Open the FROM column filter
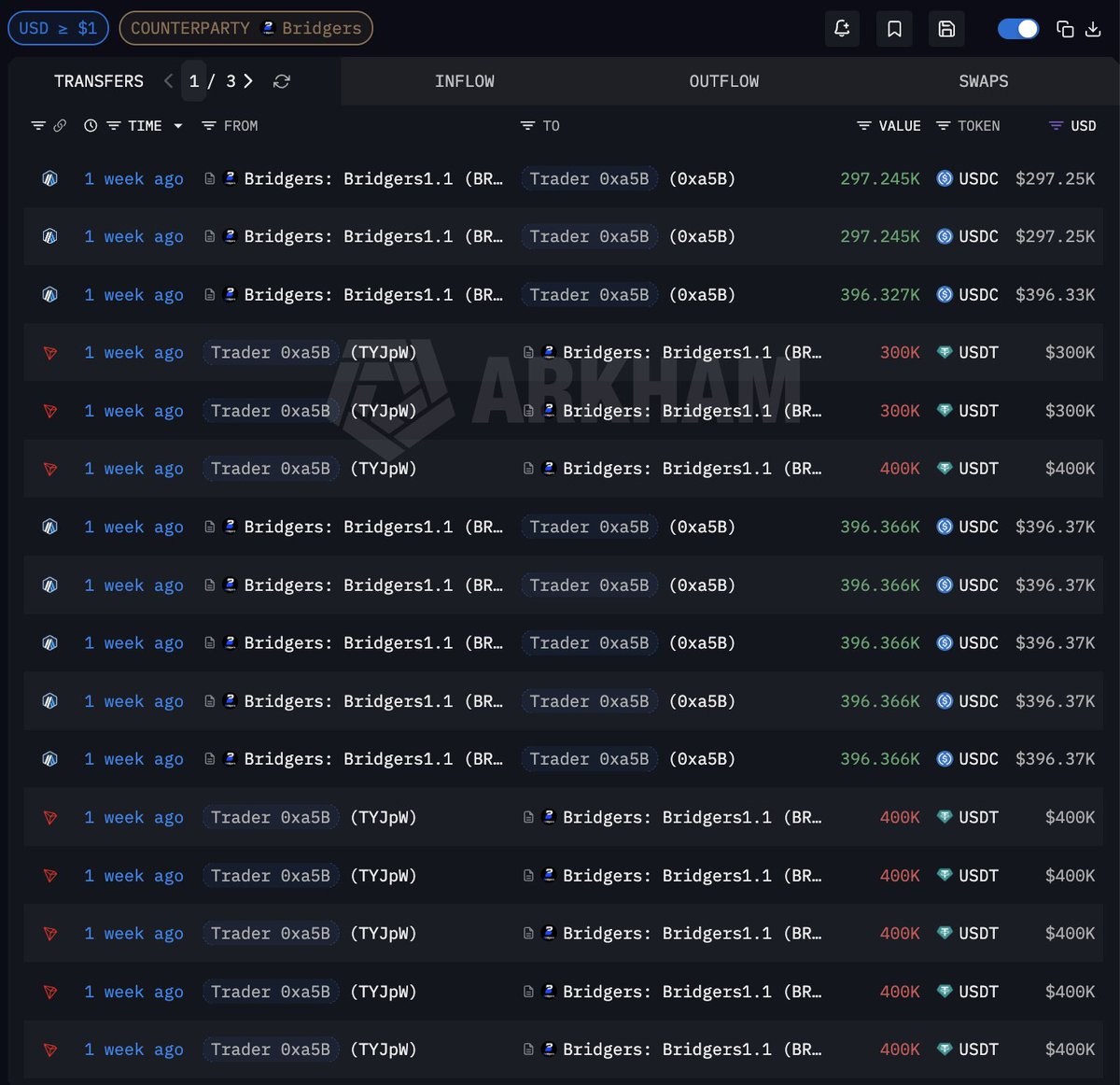This screenshot has width=1120, height=1085. click(209, 125)
